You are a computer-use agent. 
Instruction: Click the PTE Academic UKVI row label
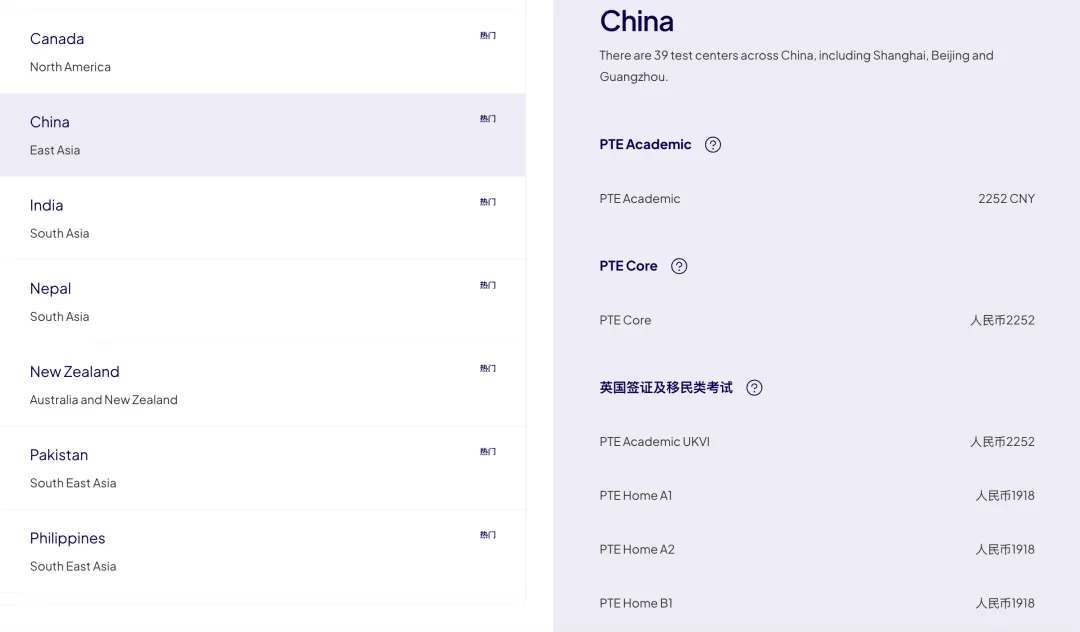[654, 442]
